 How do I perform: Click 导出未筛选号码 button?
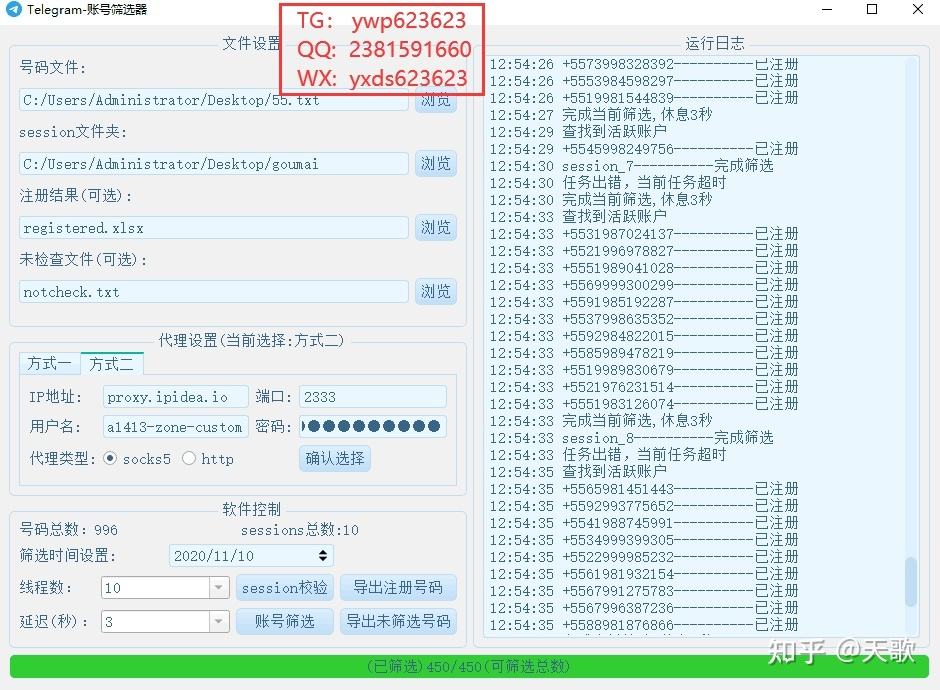[398, 622]
